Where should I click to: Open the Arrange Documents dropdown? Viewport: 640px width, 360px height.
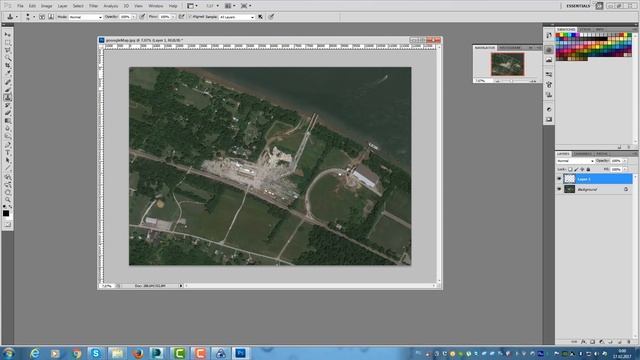click(230, 6)
